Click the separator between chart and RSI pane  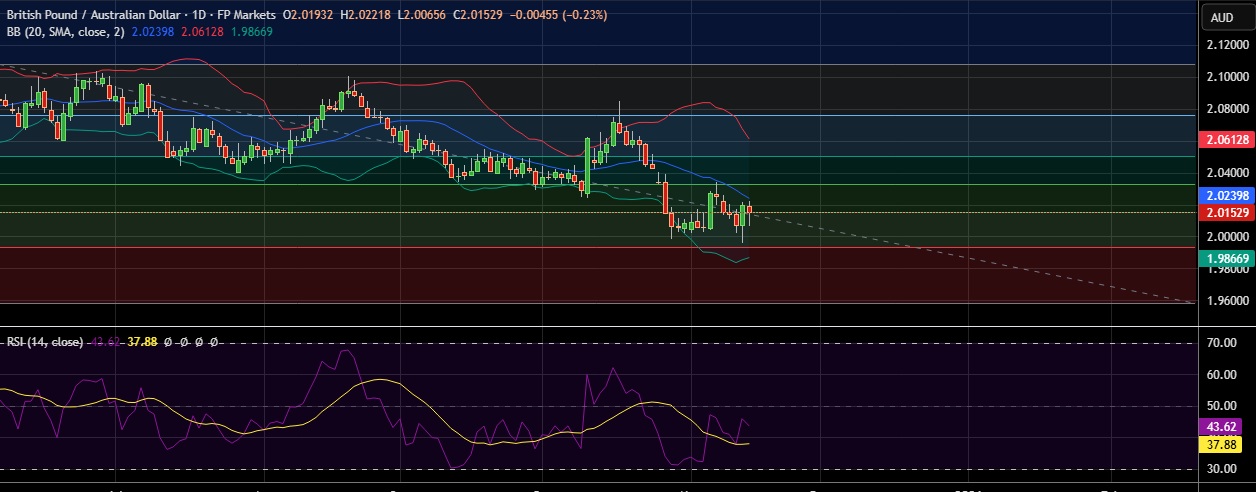[600, 326]
